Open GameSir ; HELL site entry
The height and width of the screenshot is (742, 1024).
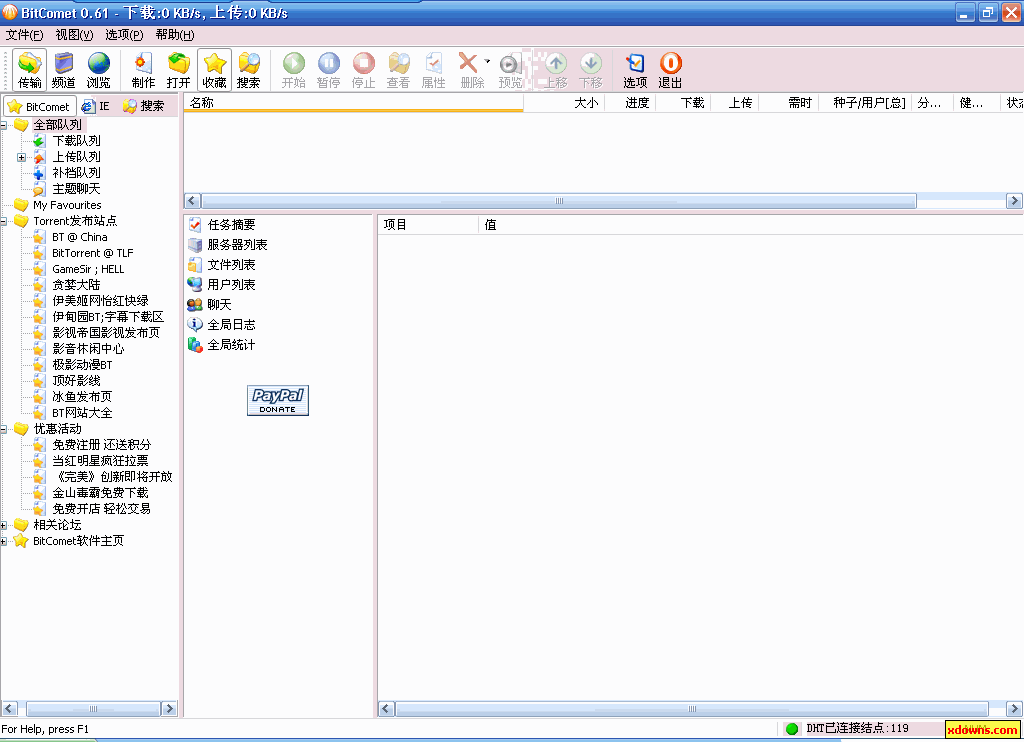coord(88,269)
